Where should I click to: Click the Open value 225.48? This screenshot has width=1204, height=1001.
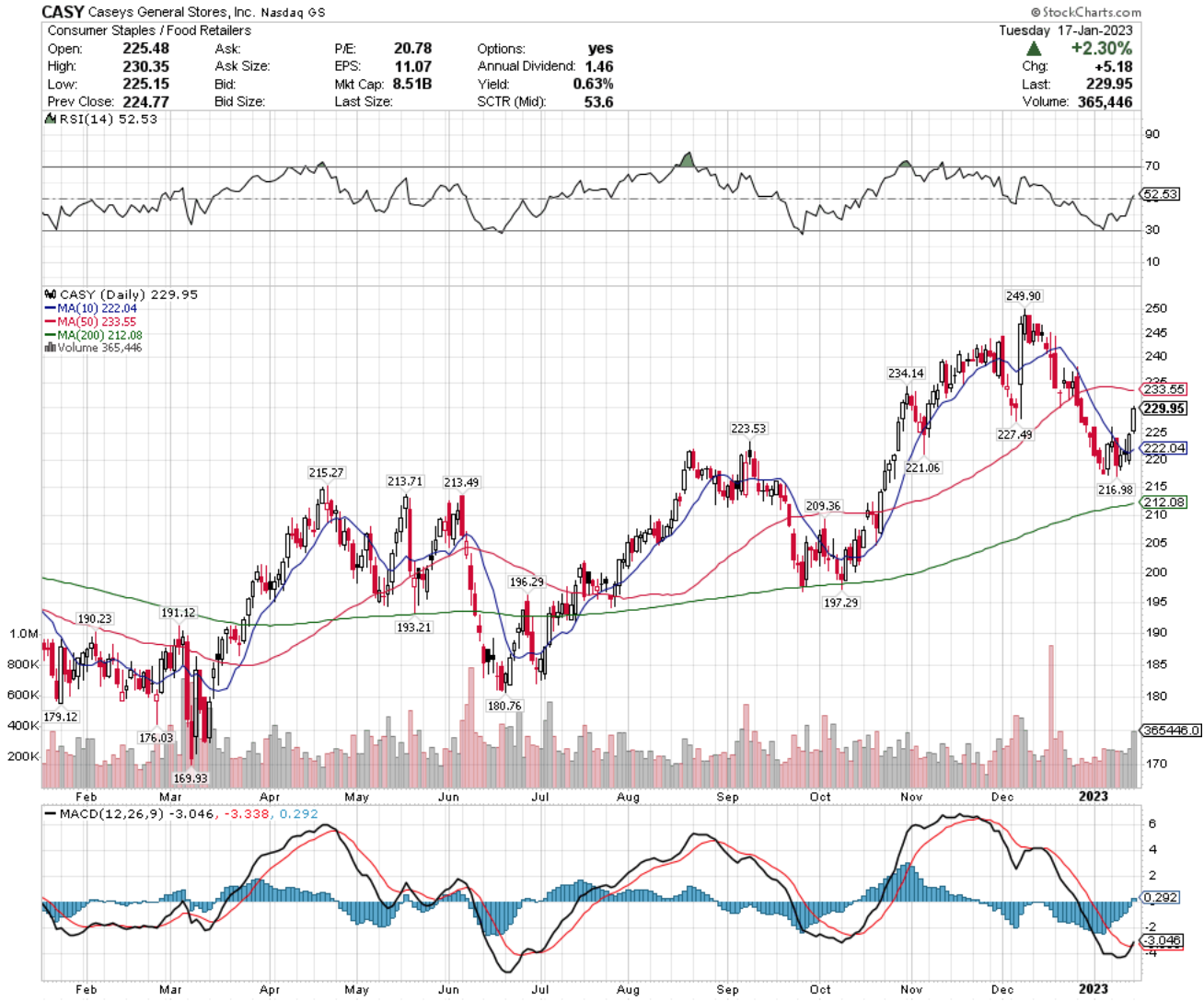tap(146, 49)
